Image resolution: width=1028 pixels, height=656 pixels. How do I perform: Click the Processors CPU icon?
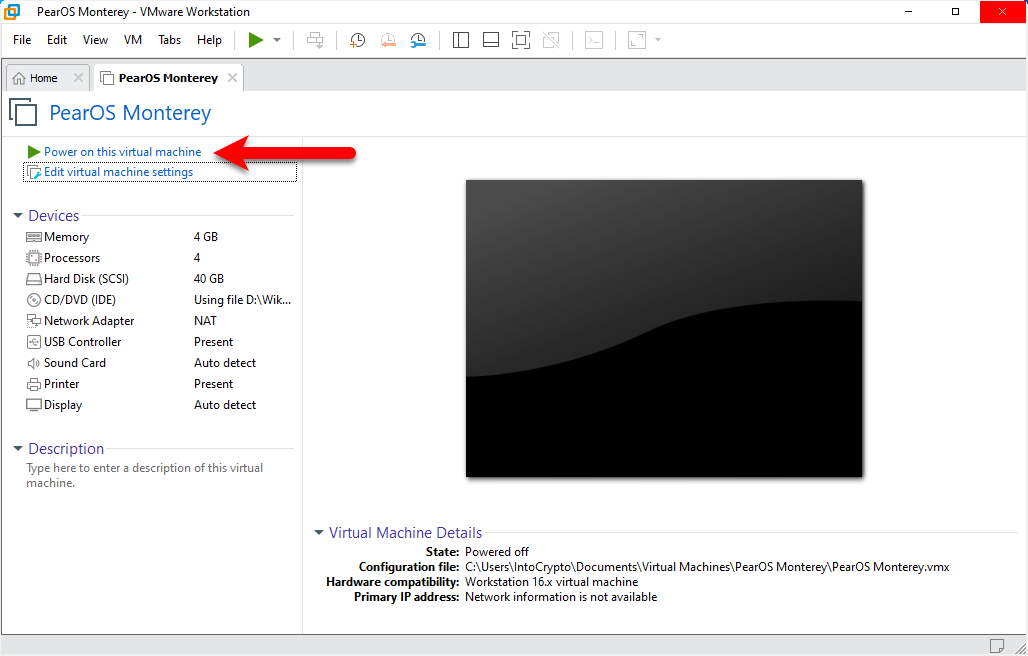tap(33, 258)
